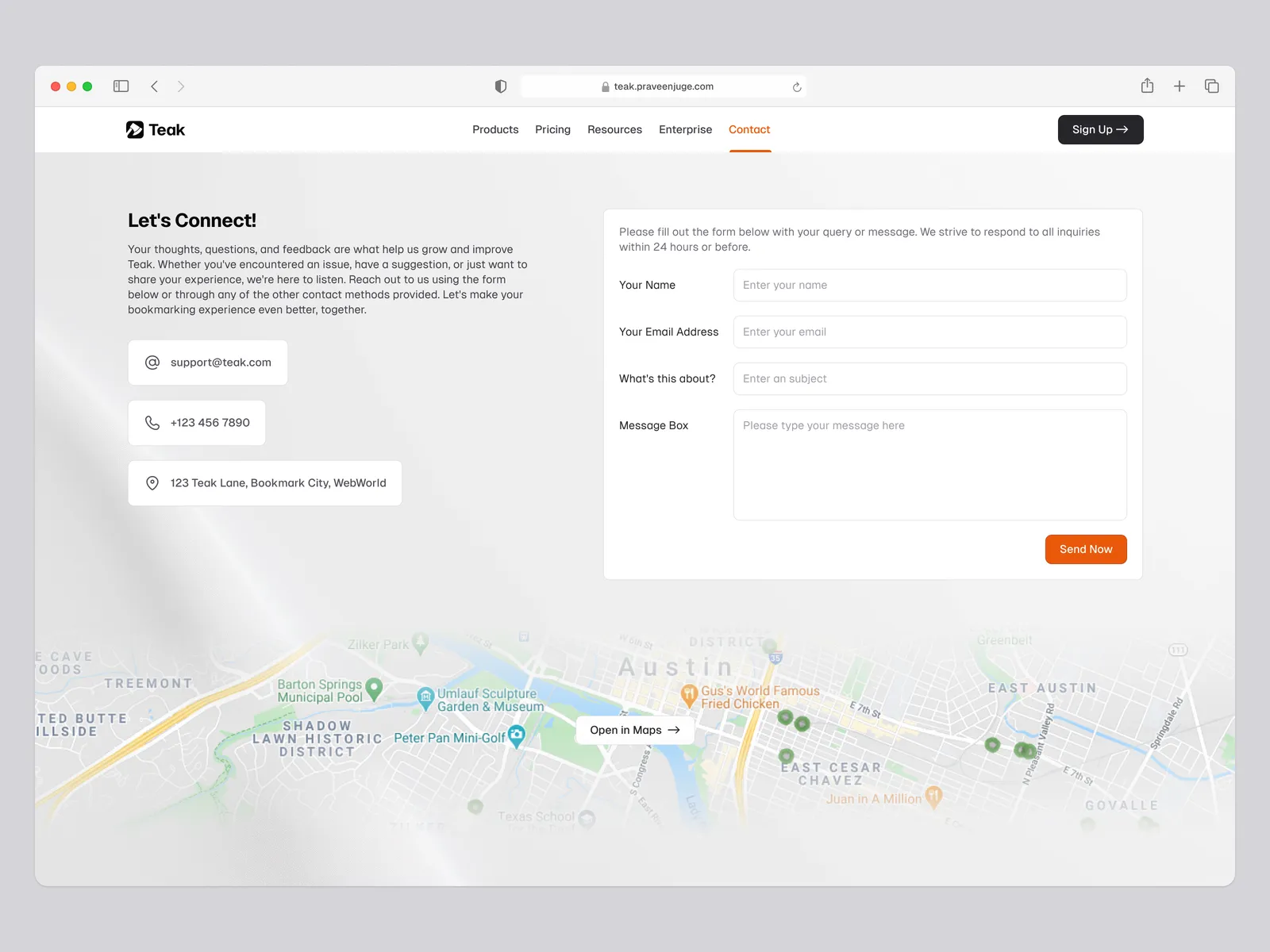Image resolution: width=1270 pixels, height=952 pixels.
Task: Open the privacy shield icon
Action: 501,86
